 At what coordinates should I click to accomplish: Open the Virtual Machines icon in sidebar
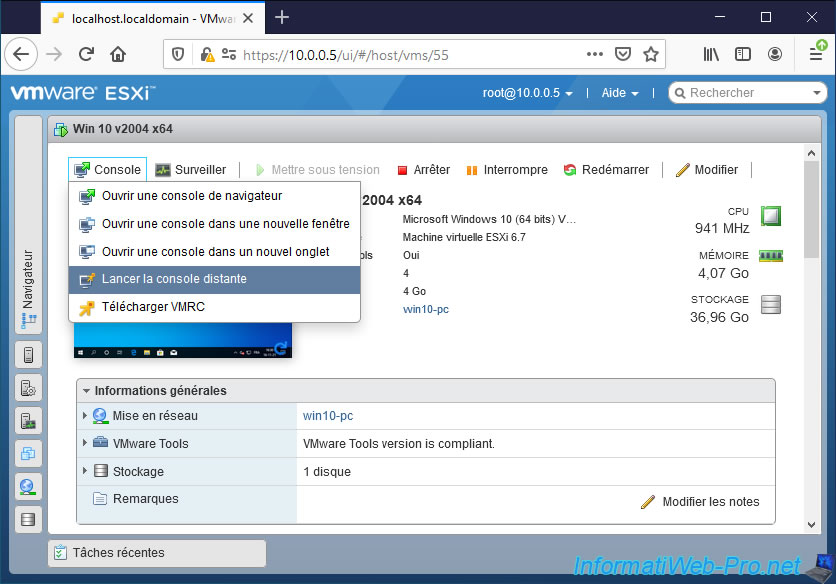pos(28,454)
